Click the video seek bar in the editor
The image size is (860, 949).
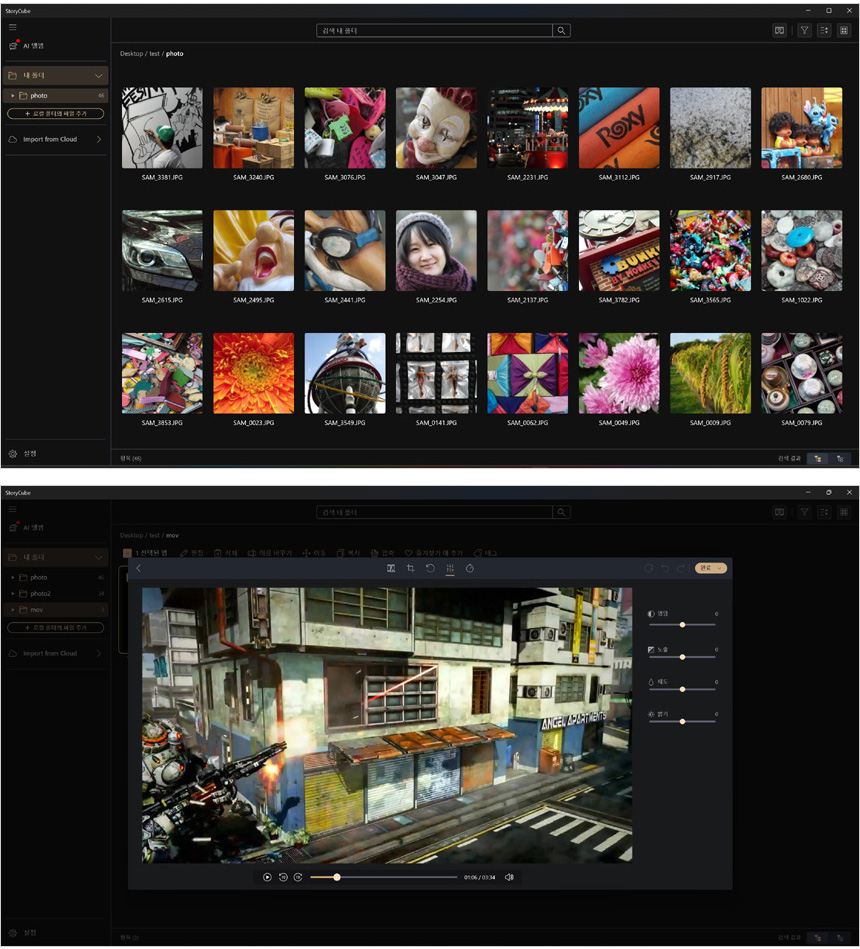(x=384, y=877)
